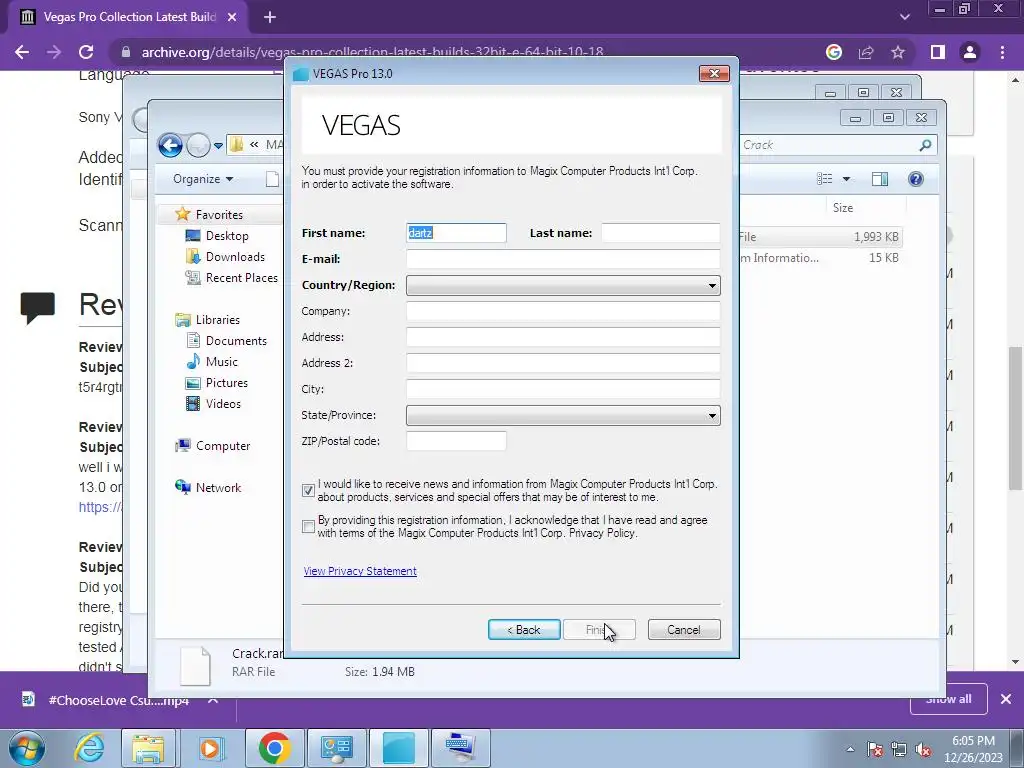The image size is (1024, 768).
Task: Open the tab search chevron in Chrome
Action: coord(904,17)
